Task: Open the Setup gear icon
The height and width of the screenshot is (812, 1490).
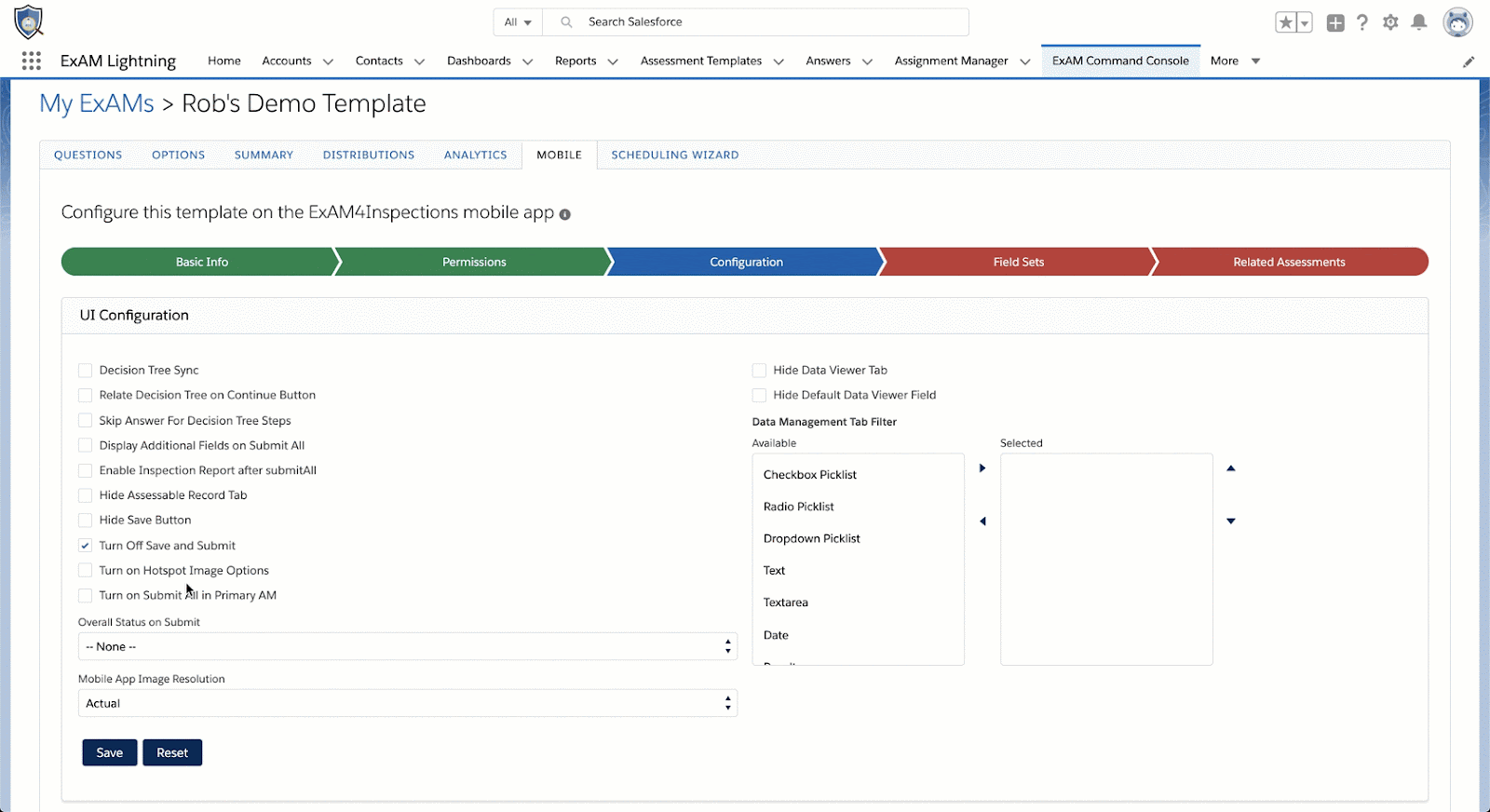Action: tap(1390, 22)
